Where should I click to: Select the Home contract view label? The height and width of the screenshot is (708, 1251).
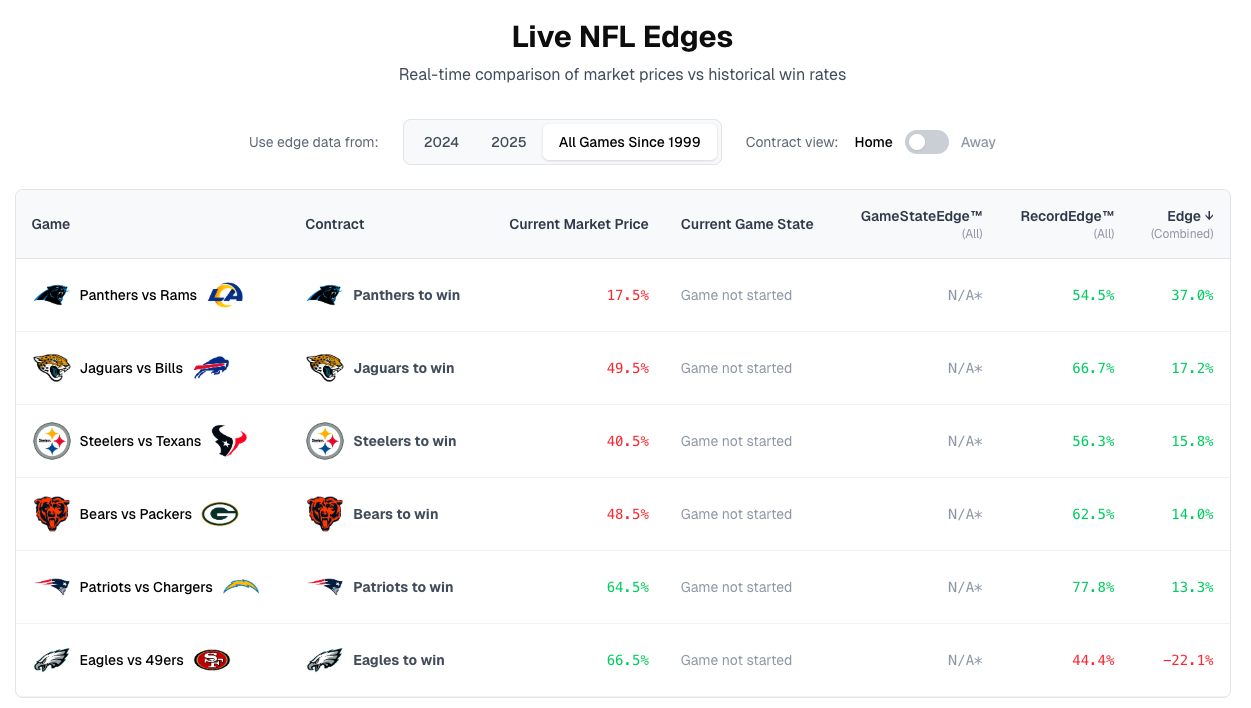[x=873, y=142]
